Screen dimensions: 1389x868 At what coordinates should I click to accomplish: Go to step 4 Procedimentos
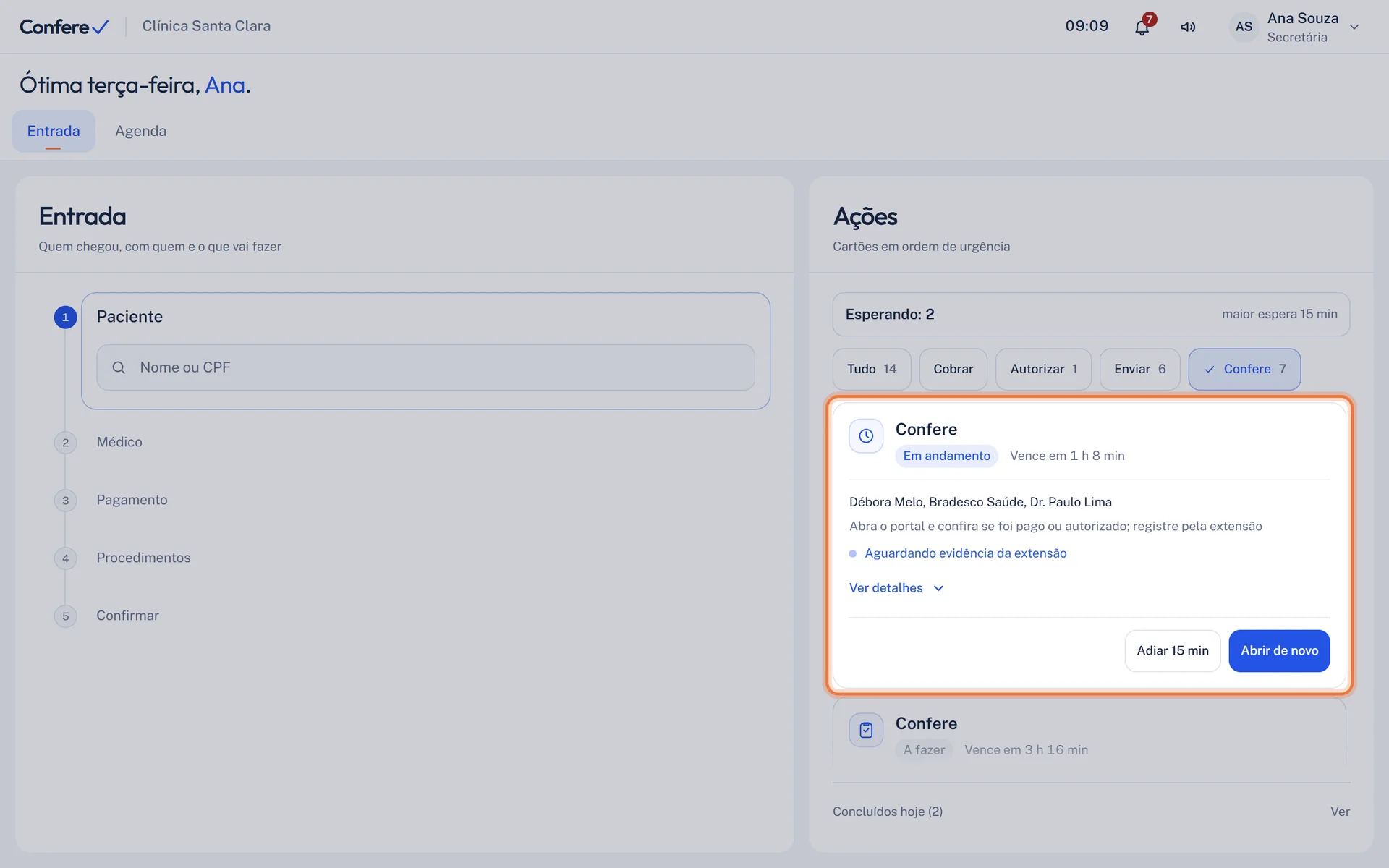(x=143, y=558)
